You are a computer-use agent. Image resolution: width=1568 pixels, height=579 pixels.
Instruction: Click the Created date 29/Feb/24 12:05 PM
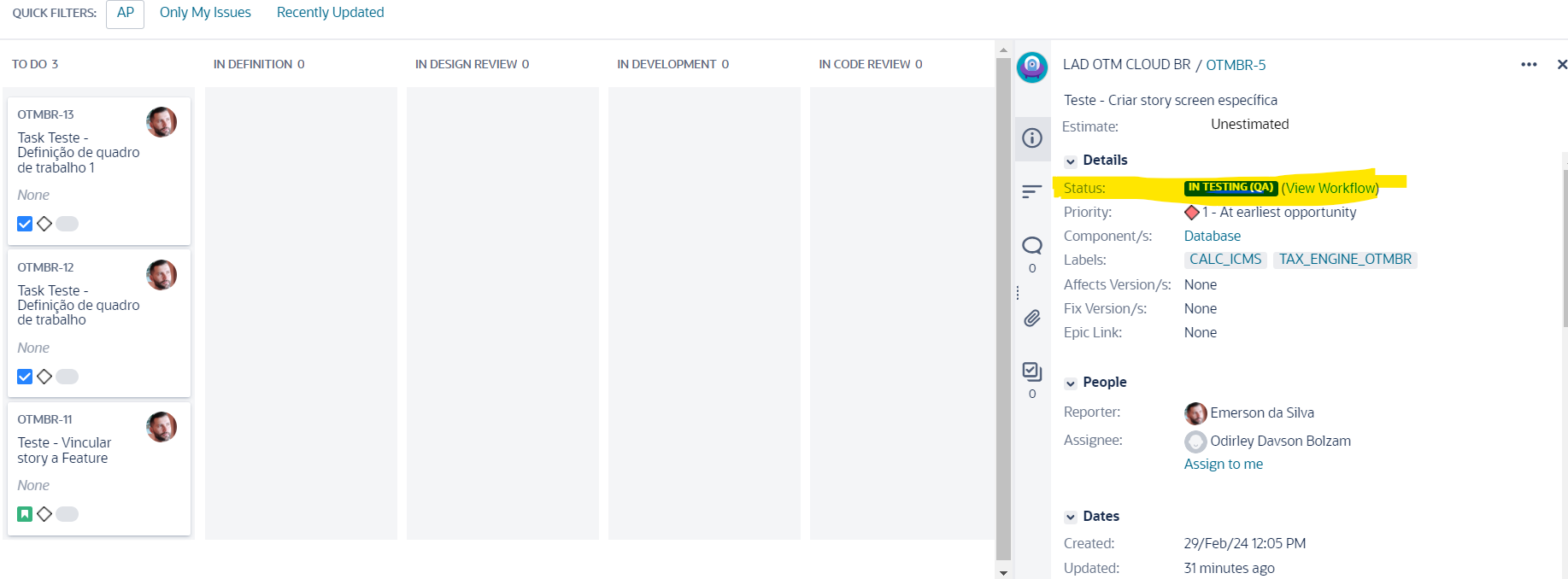point(1245,544)
